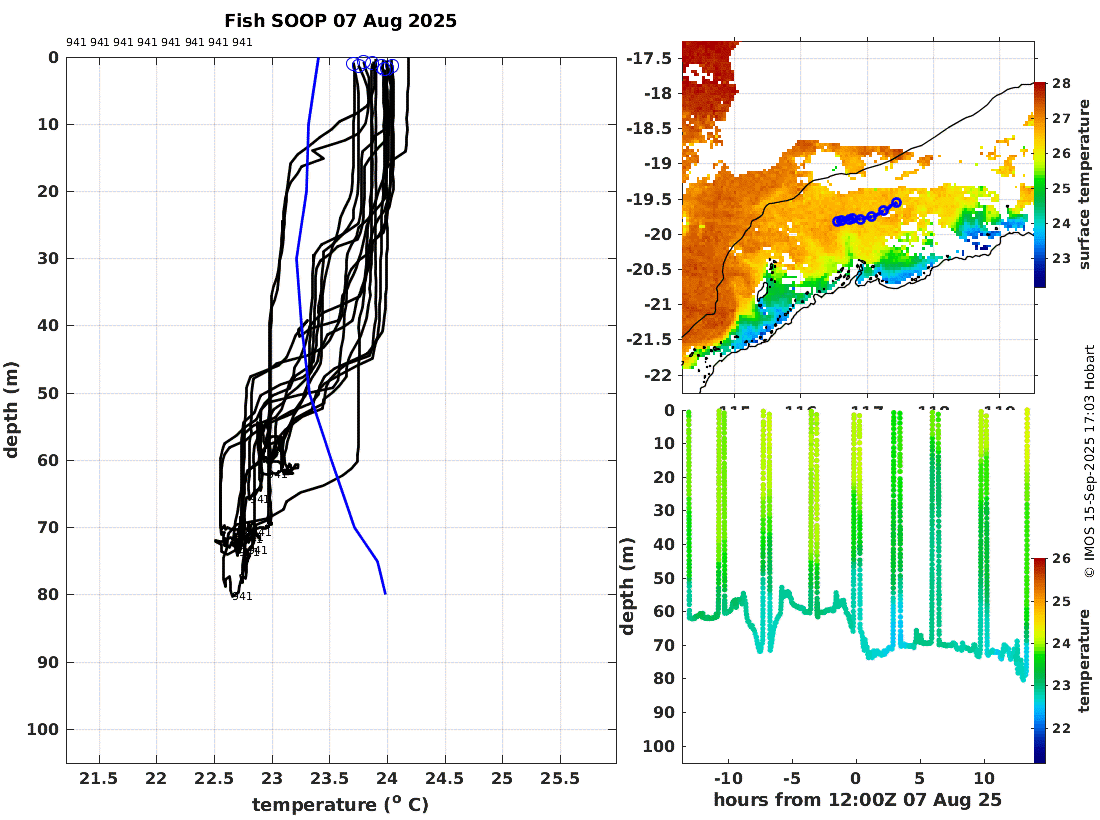Click the 'surface temperature' colorbar label
The width and height of the screenshot is (1100, 820).
[x=1085, y=184]
